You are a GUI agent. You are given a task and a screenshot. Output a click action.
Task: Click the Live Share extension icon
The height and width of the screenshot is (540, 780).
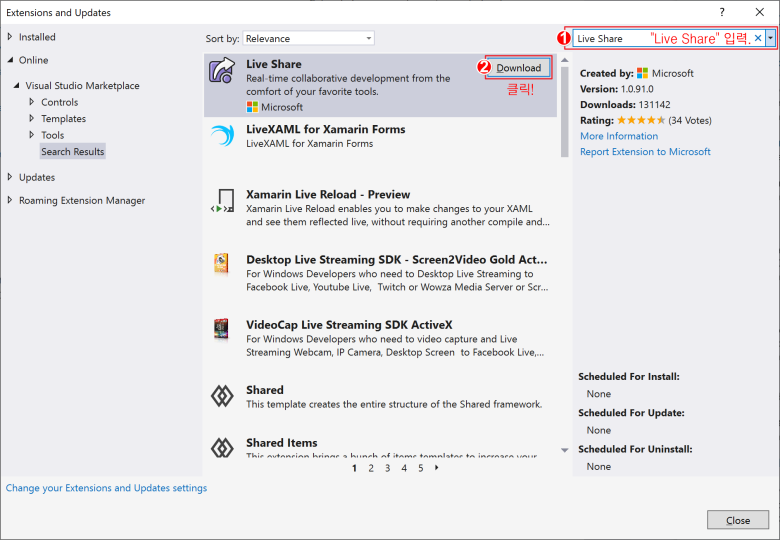(222, 71)
